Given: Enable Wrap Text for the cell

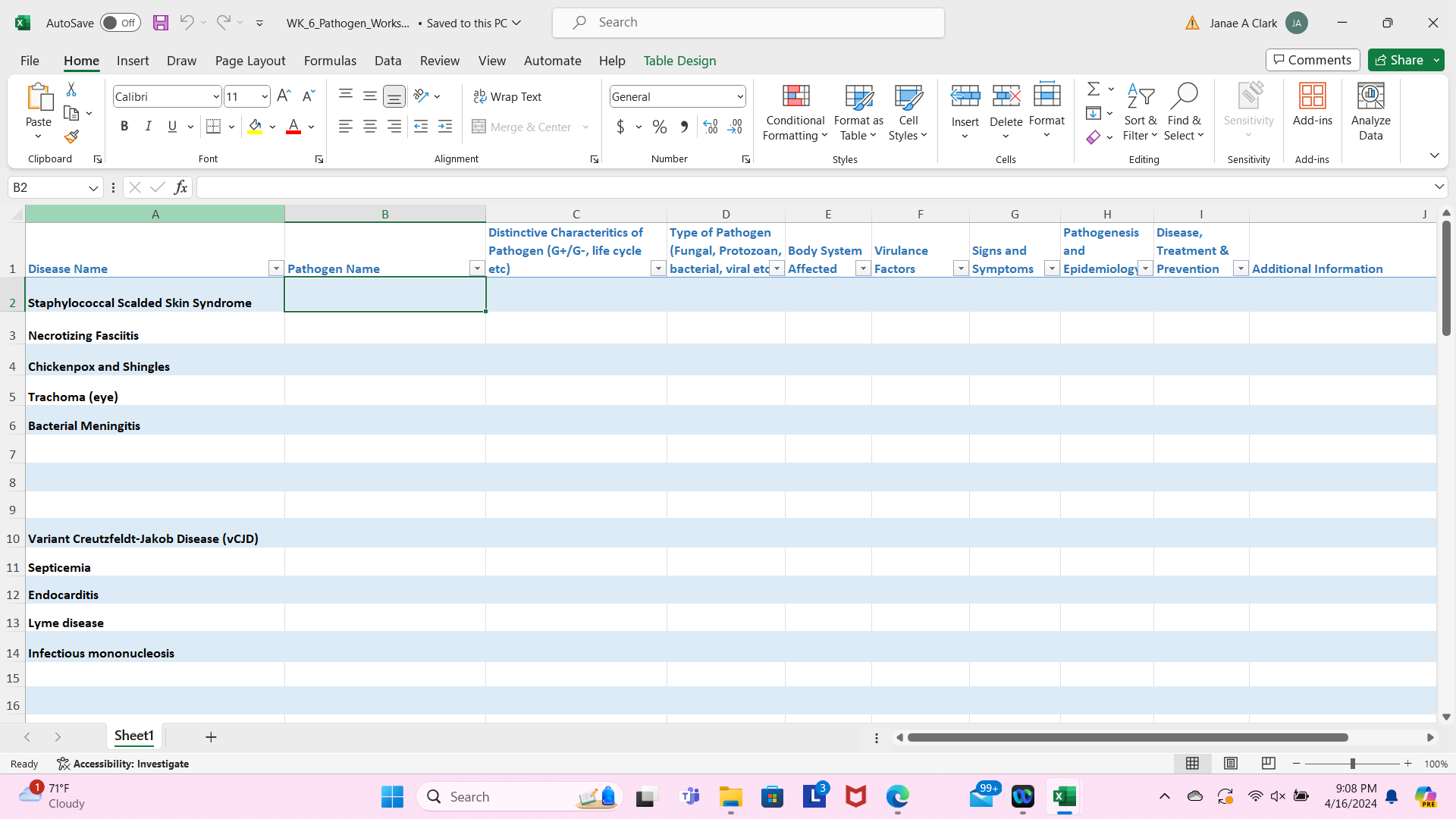Looking at the screenshot, I should [508, 96].
